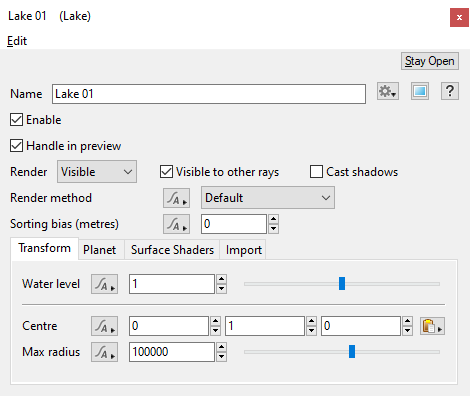Click the preview window icon beside Name
The width and height of the screenshot is (470, 396).
coord(420,91)
